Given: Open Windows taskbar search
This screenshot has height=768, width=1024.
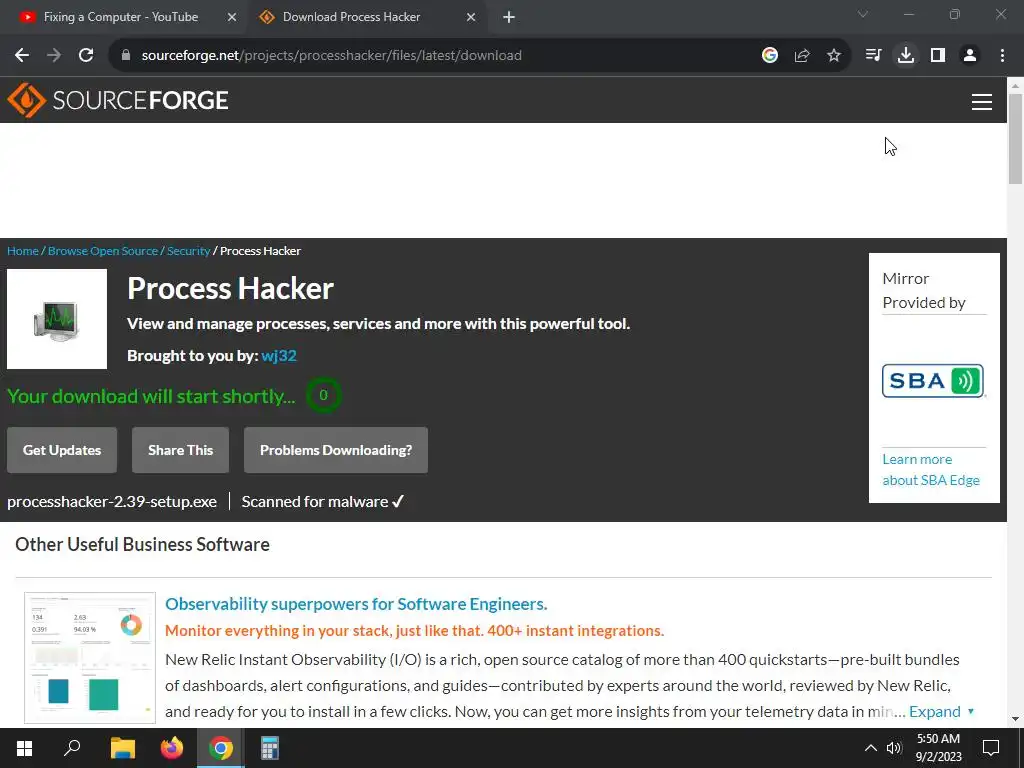Looking at the screenshot, I should click(x=72, y=748).
